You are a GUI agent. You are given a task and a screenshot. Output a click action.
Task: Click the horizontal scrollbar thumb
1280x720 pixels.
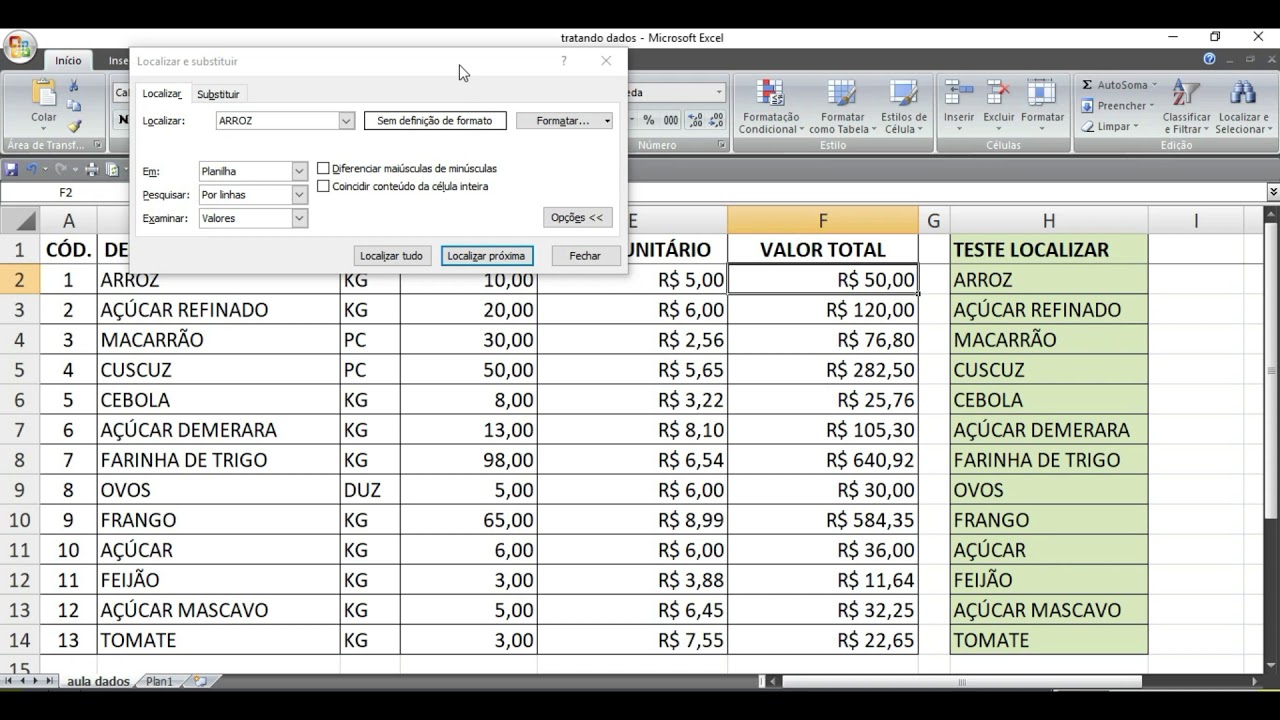click(961, 681)
